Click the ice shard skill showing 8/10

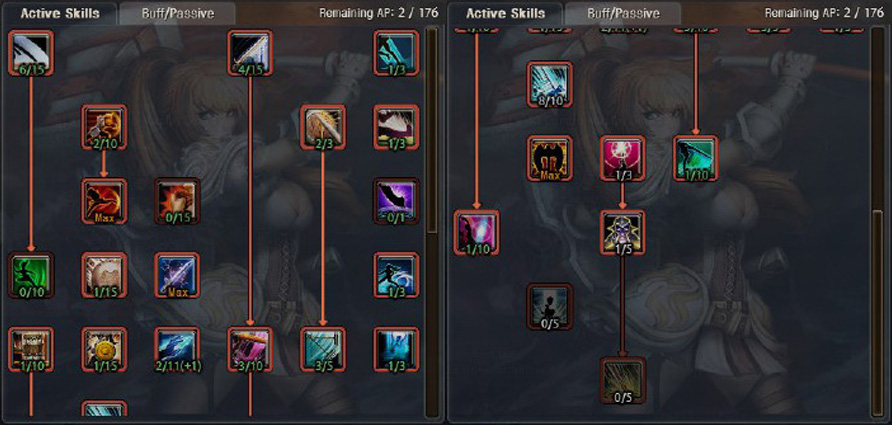[x=550, y=85]
